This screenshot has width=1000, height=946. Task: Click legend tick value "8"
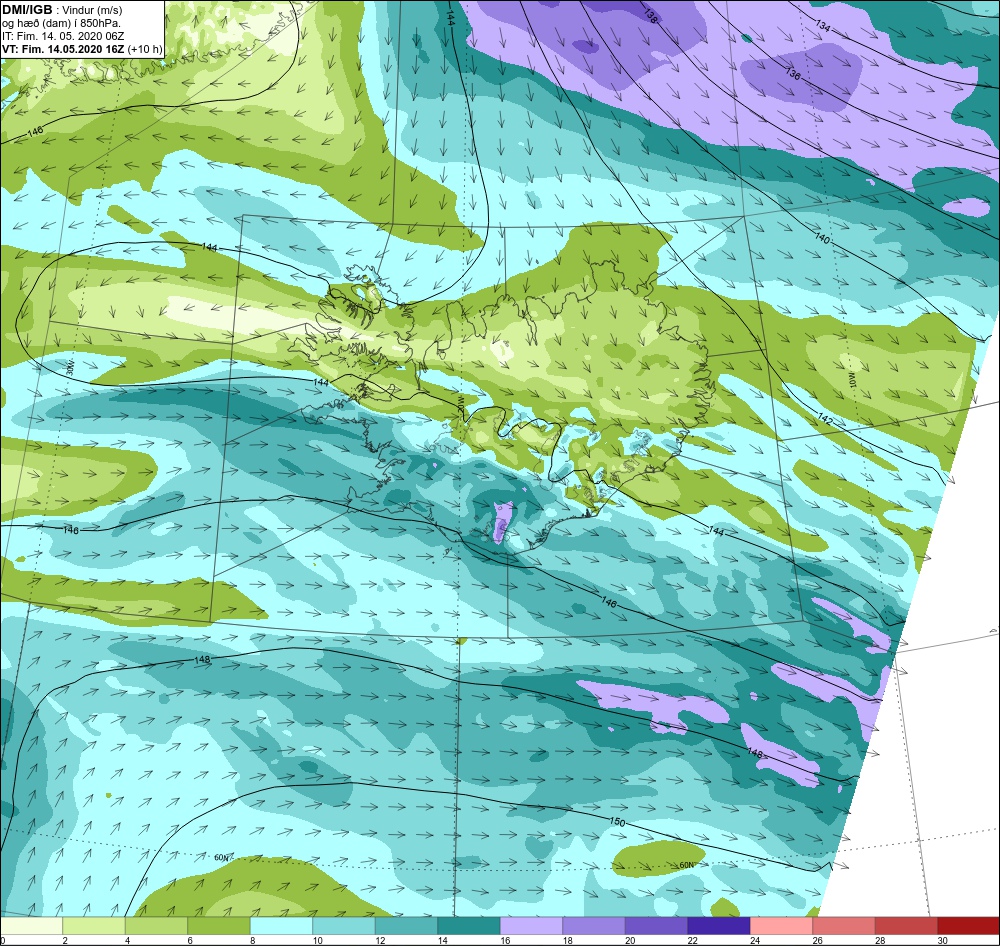coord(253,940)
